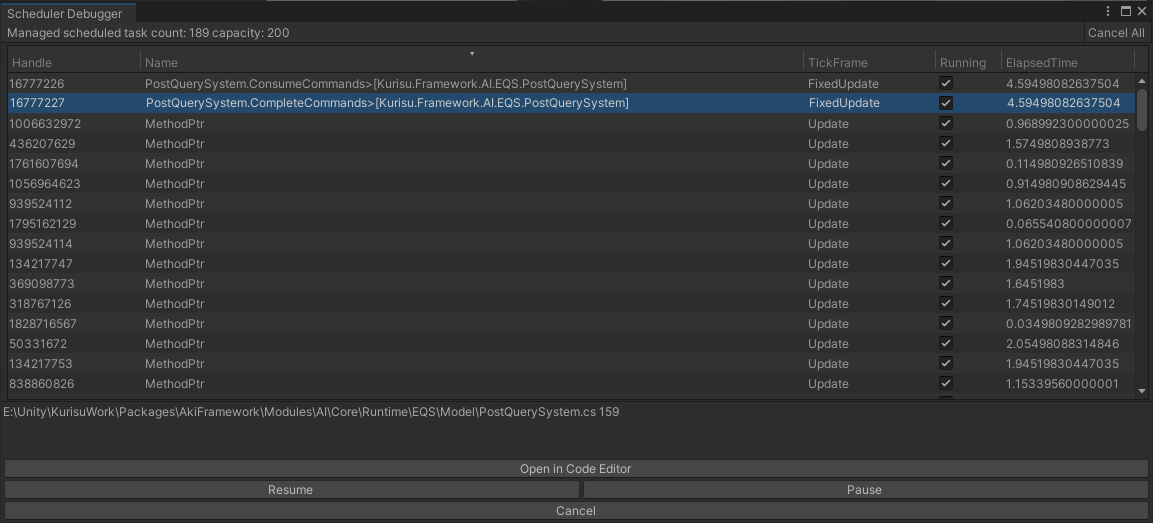Screen dimensions: 1153x523
Task: Click elapsed time 1.6451983
Action: tap(1035, 283)
